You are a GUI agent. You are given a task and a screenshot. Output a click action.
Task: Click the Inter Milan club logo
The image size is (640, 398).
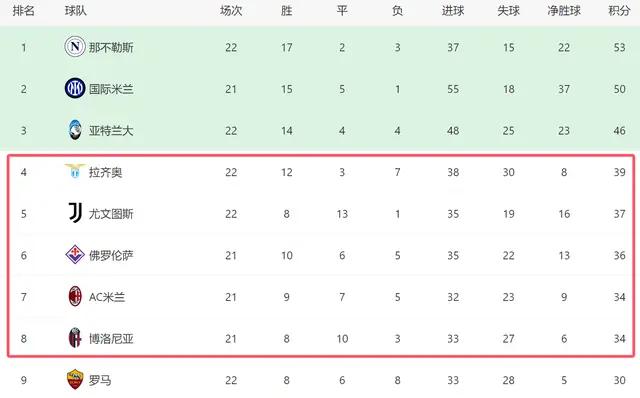click(x=75, y=88)
